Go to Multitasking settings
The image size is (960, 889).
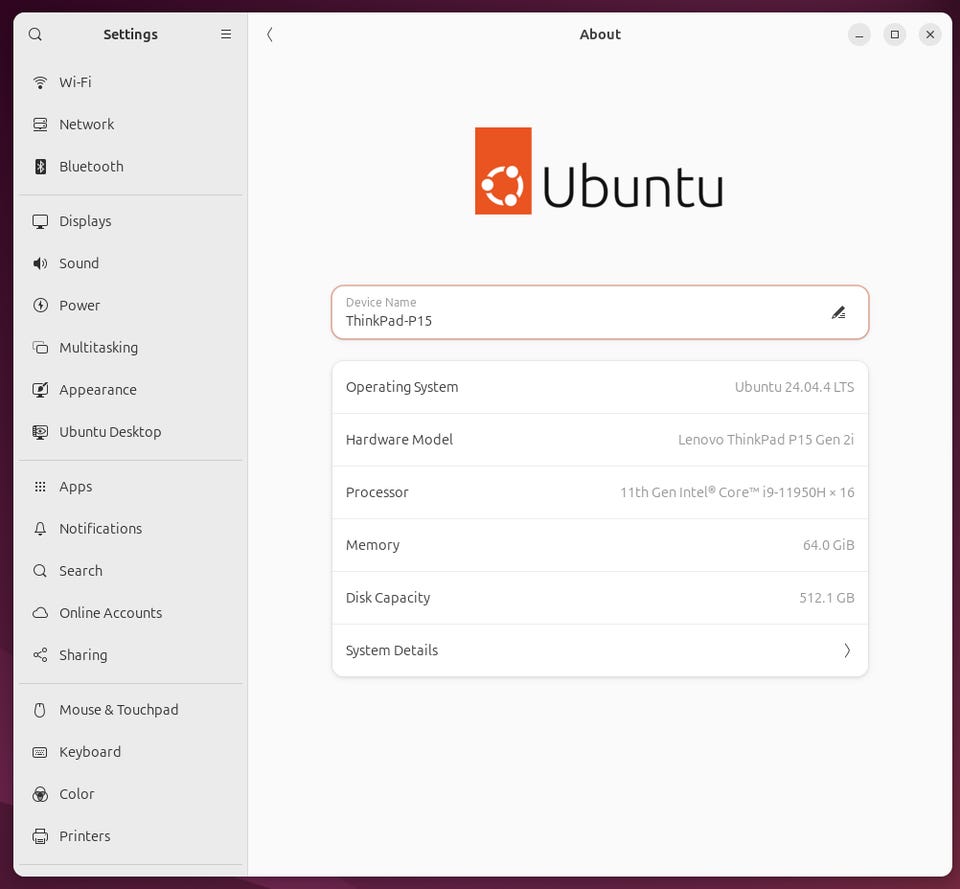point(131,348)
